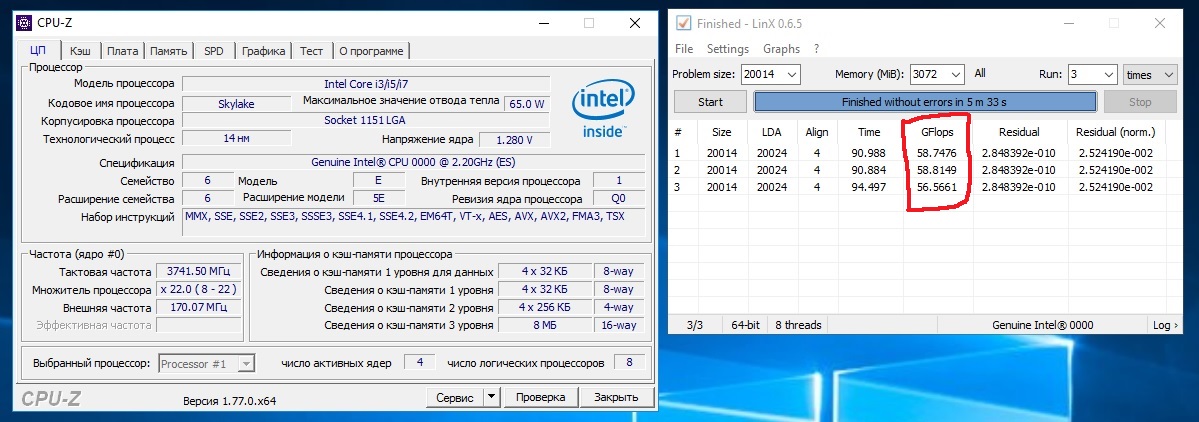Viewport: 1199px width, 422px height.
Task: Click the Time column header
Action: tap(869, 132)
